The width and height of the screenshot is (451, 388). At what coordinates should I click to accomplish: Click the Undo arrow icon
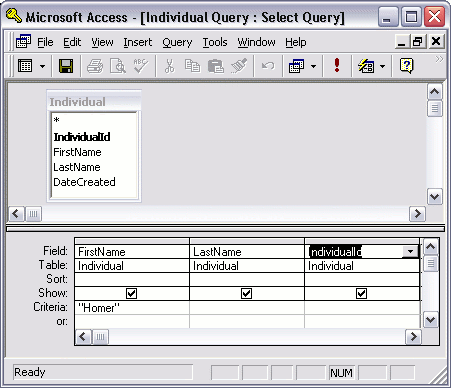pos(268,66)
